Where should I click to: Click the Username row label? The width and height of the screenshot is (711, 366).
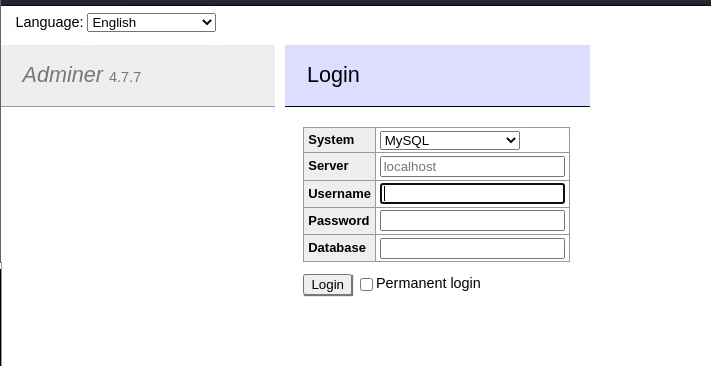[339, 194]
